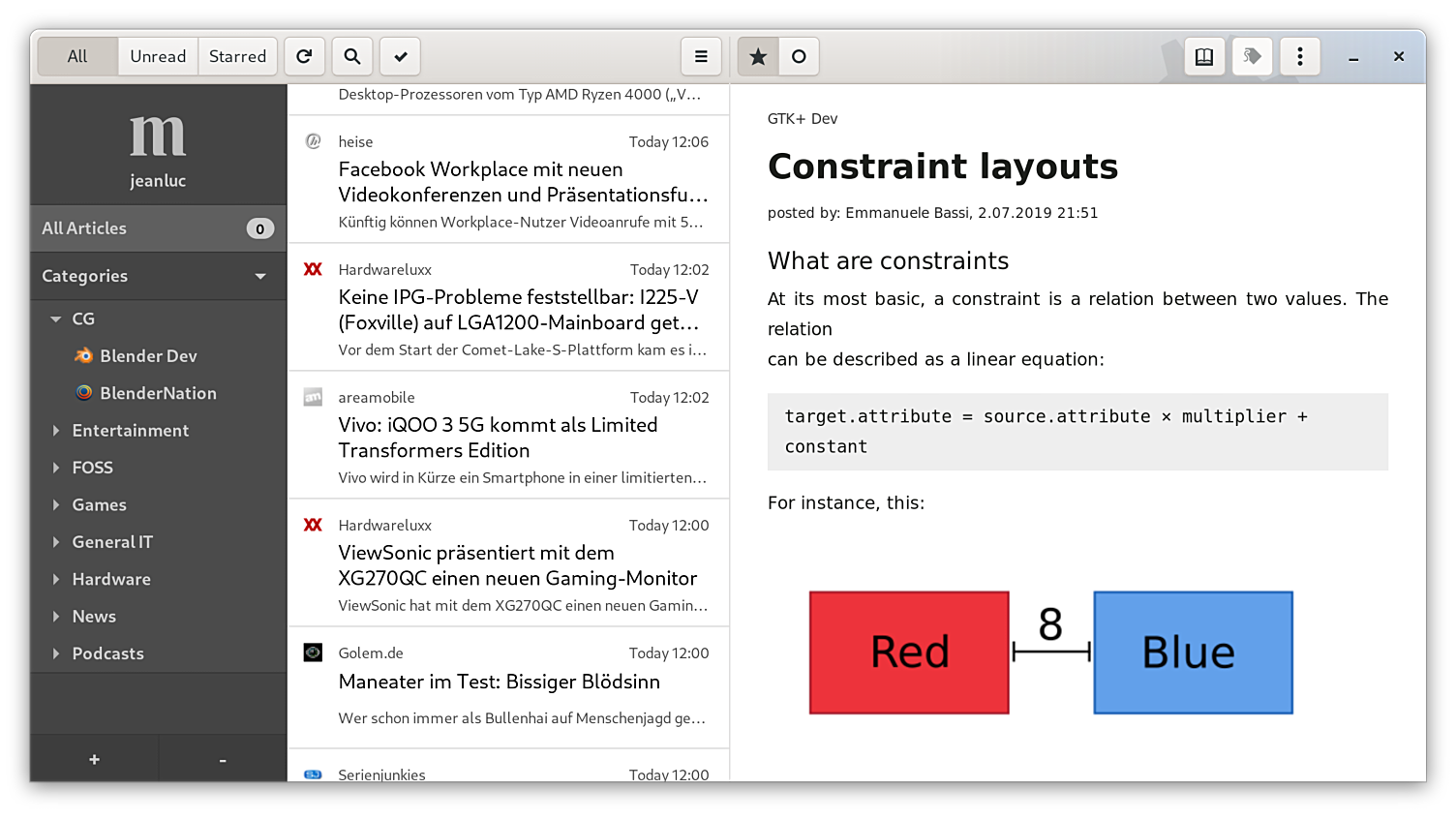Click the plus button to add feed

pyautogui.click(x=94, y=760)
